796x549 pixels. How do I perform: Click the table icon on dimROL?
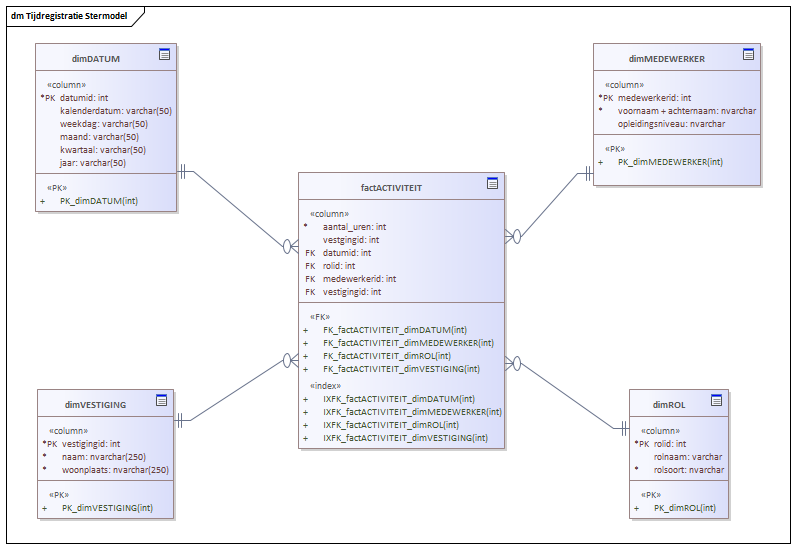(x=715, y=401)
